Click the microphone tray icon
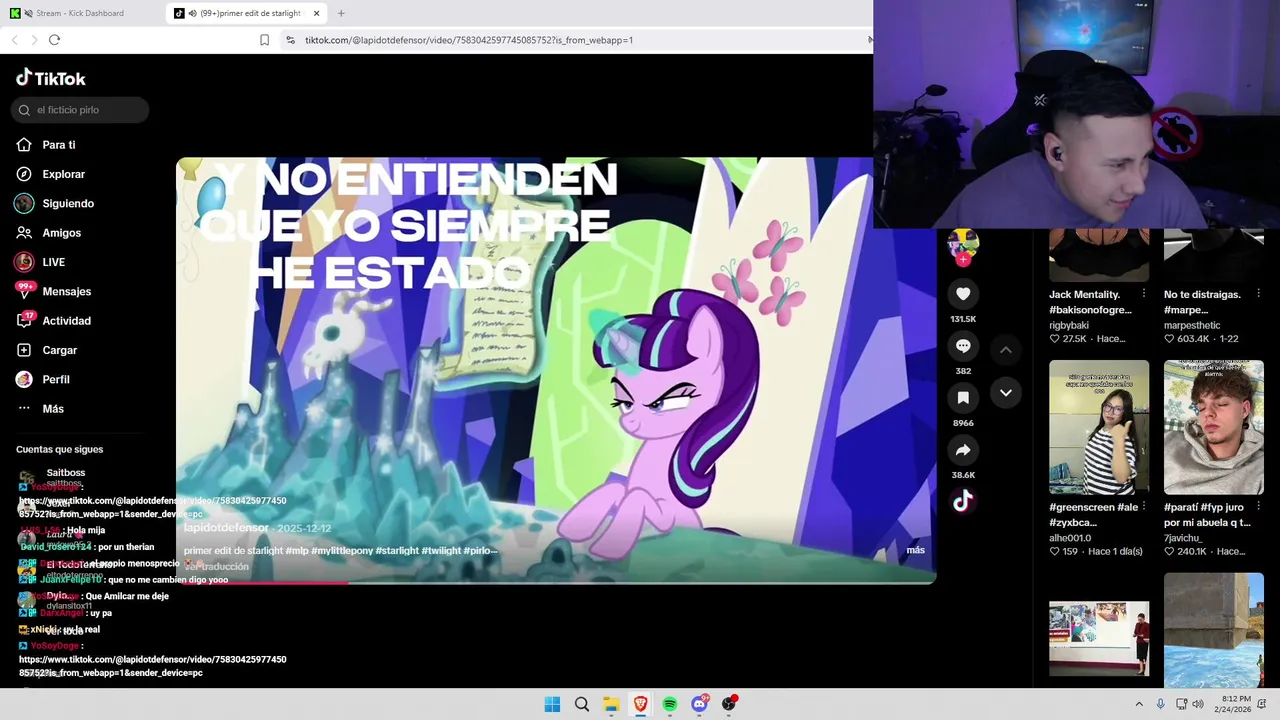The image size is (1280, 720). click(x=1160, y=704)
